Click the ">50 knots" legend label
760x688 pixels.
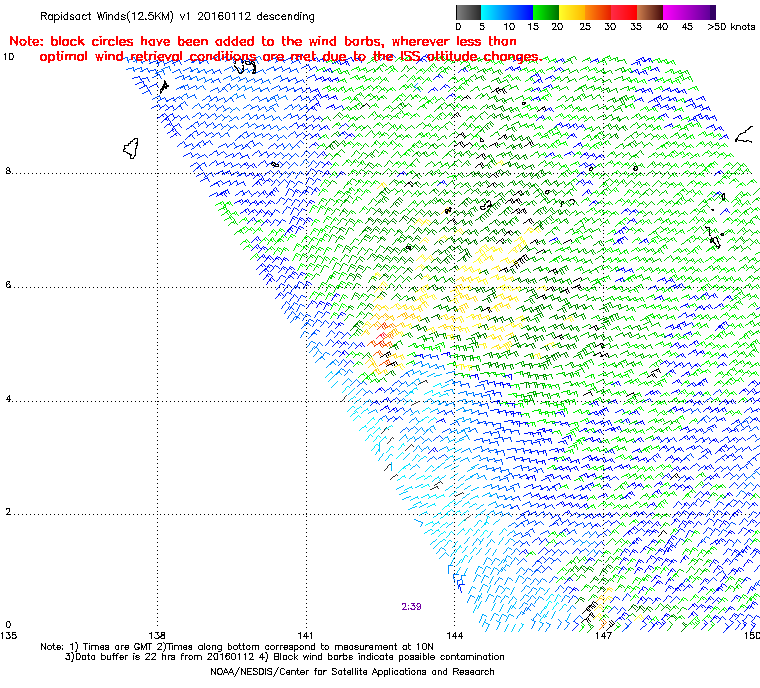click(x=731, y=27)
